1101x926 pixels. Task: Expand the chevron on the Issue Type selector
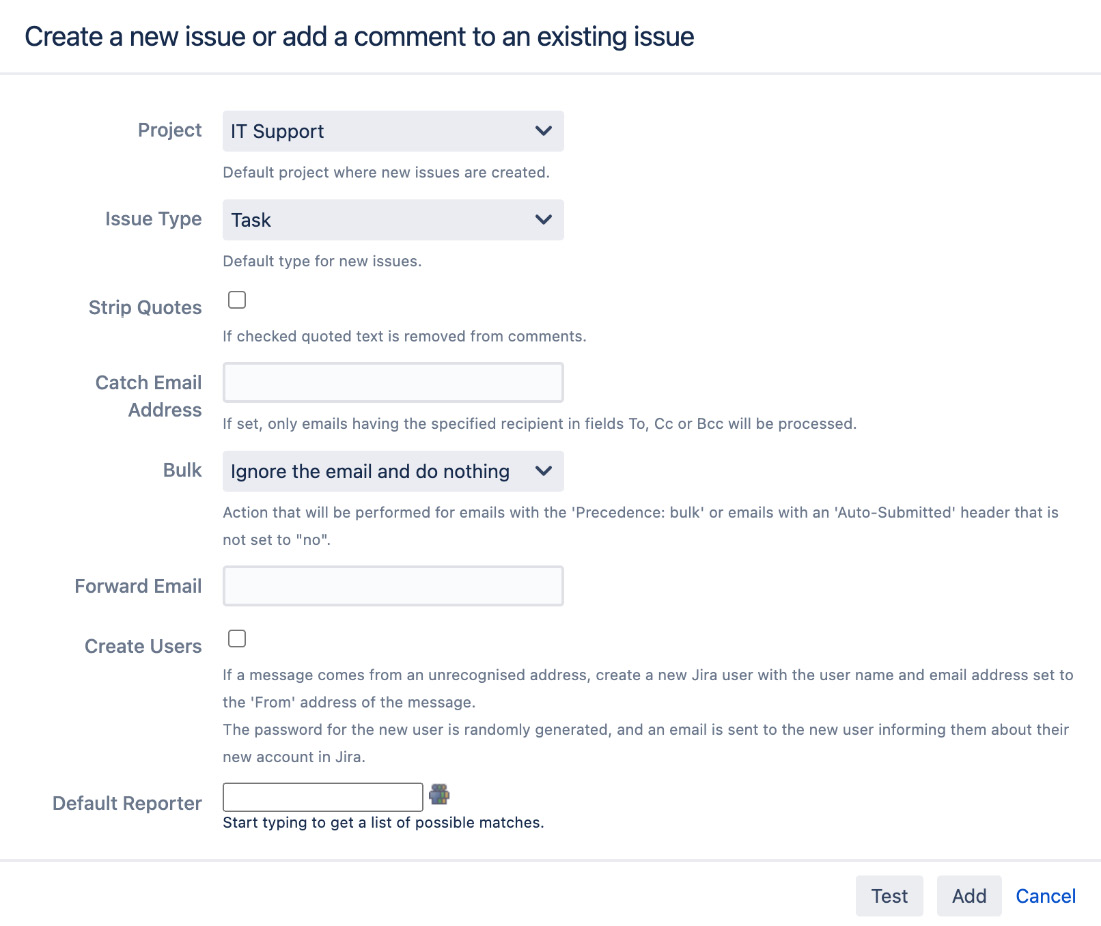[543, 220]
